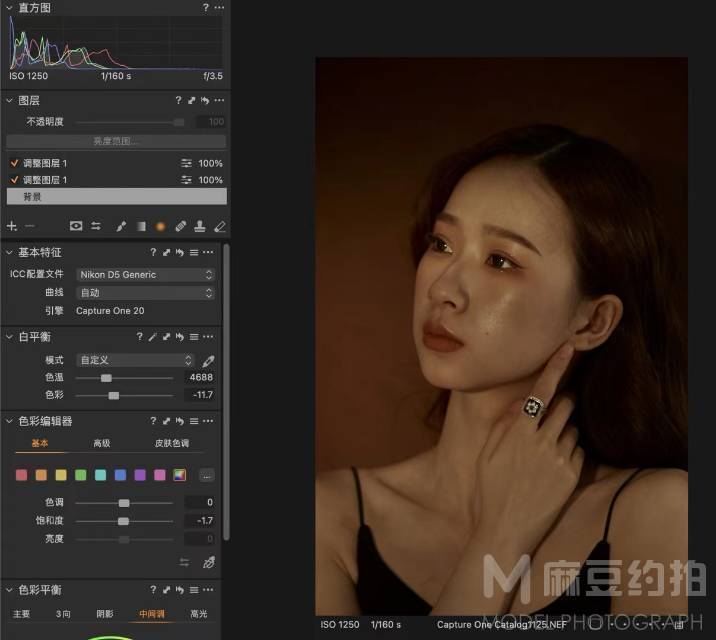Open the 白平衡 panel more options menu

click(x=208, y=337)
